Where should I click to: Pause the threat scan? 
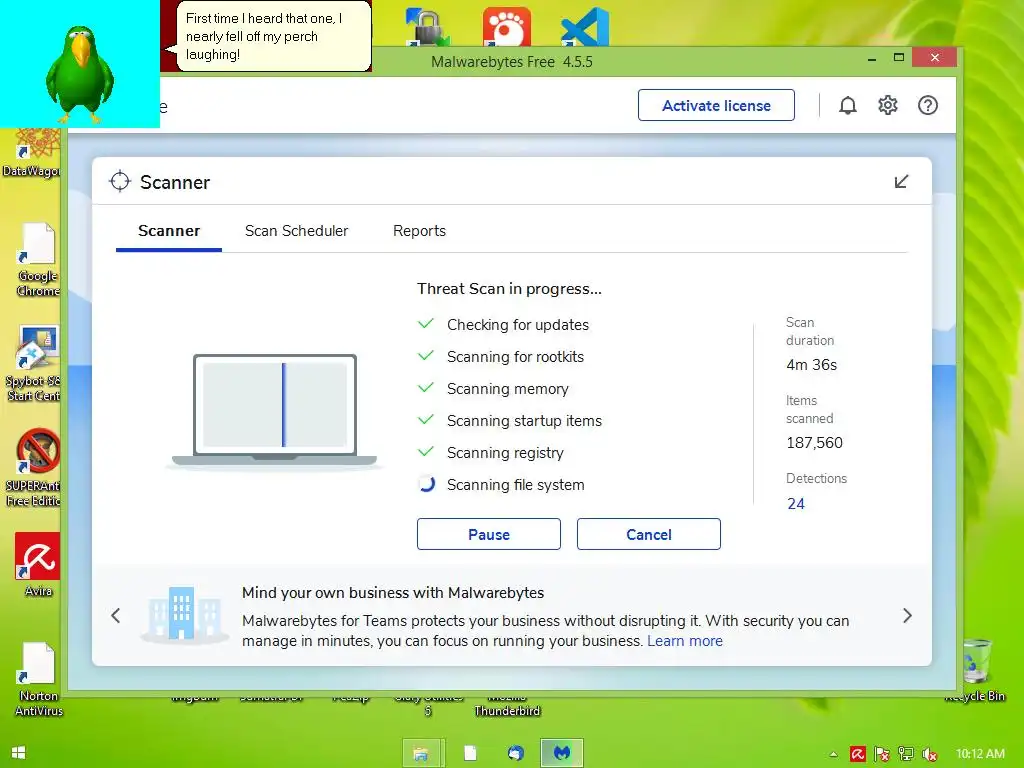tap(488, 534)
